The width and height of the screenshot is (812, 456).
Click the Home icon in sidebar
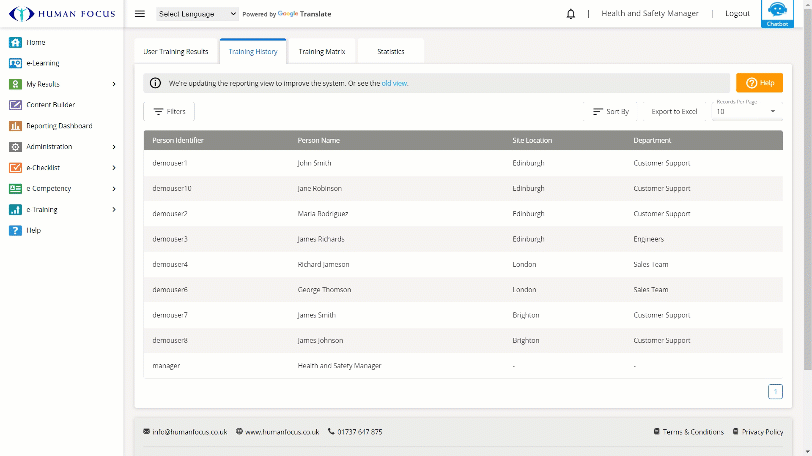(x=15, y=42)
